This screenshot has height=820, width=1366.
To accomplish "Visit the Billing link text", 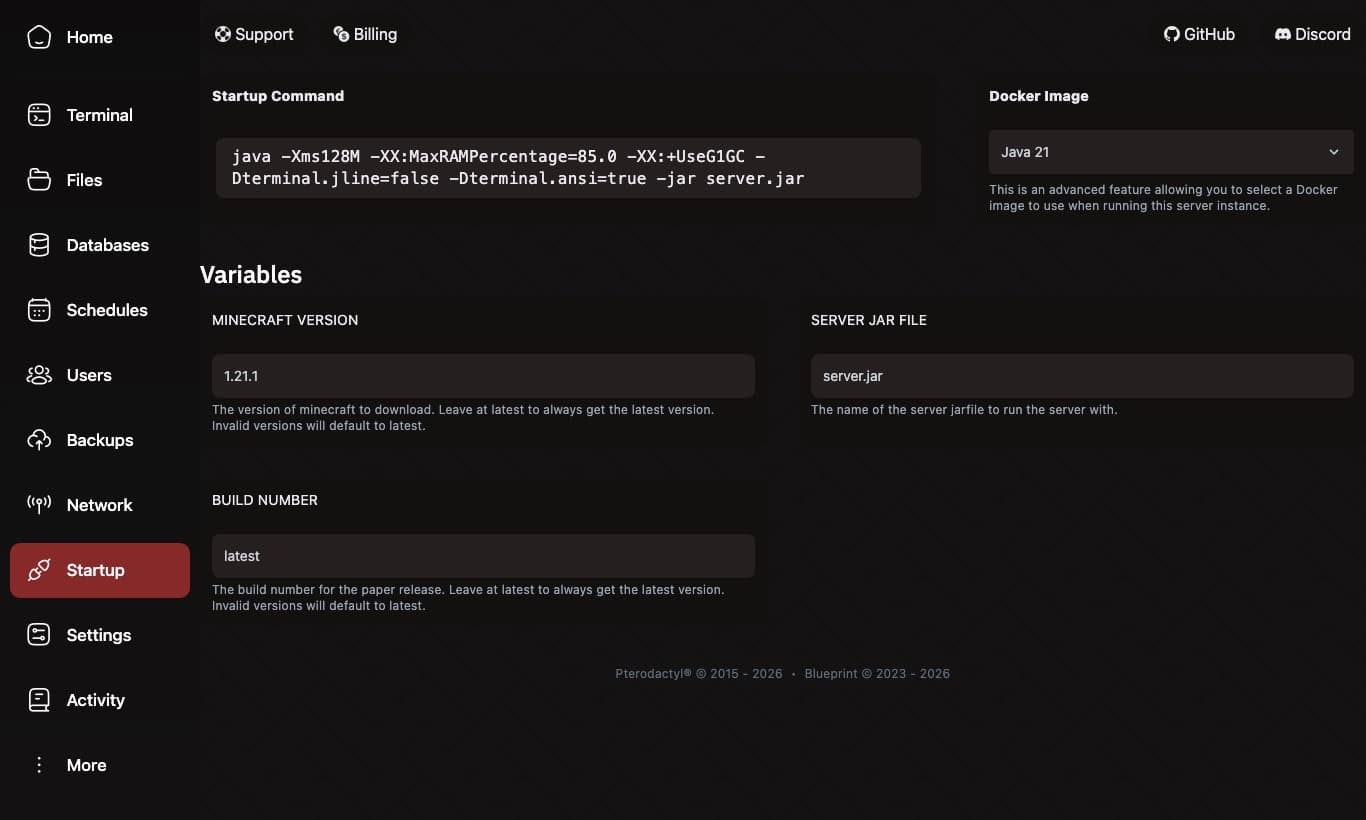I will pyautogui.click(x=375, y=34).
